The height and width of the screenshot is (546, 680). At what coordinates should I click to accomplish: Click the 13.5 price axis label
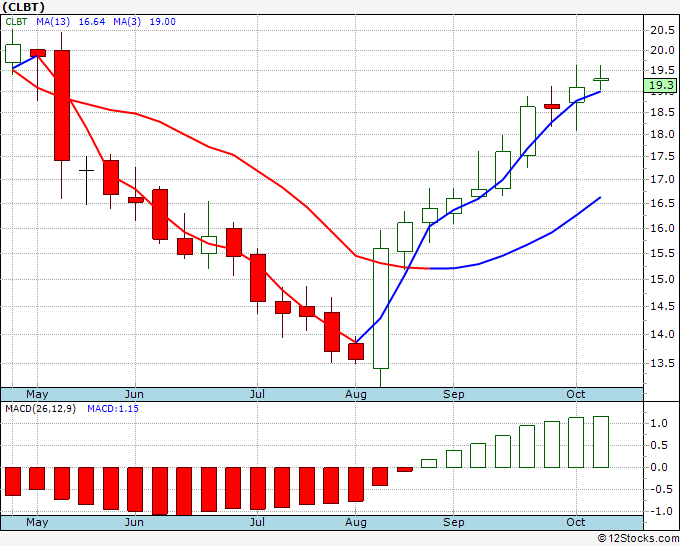click(662, 363)
